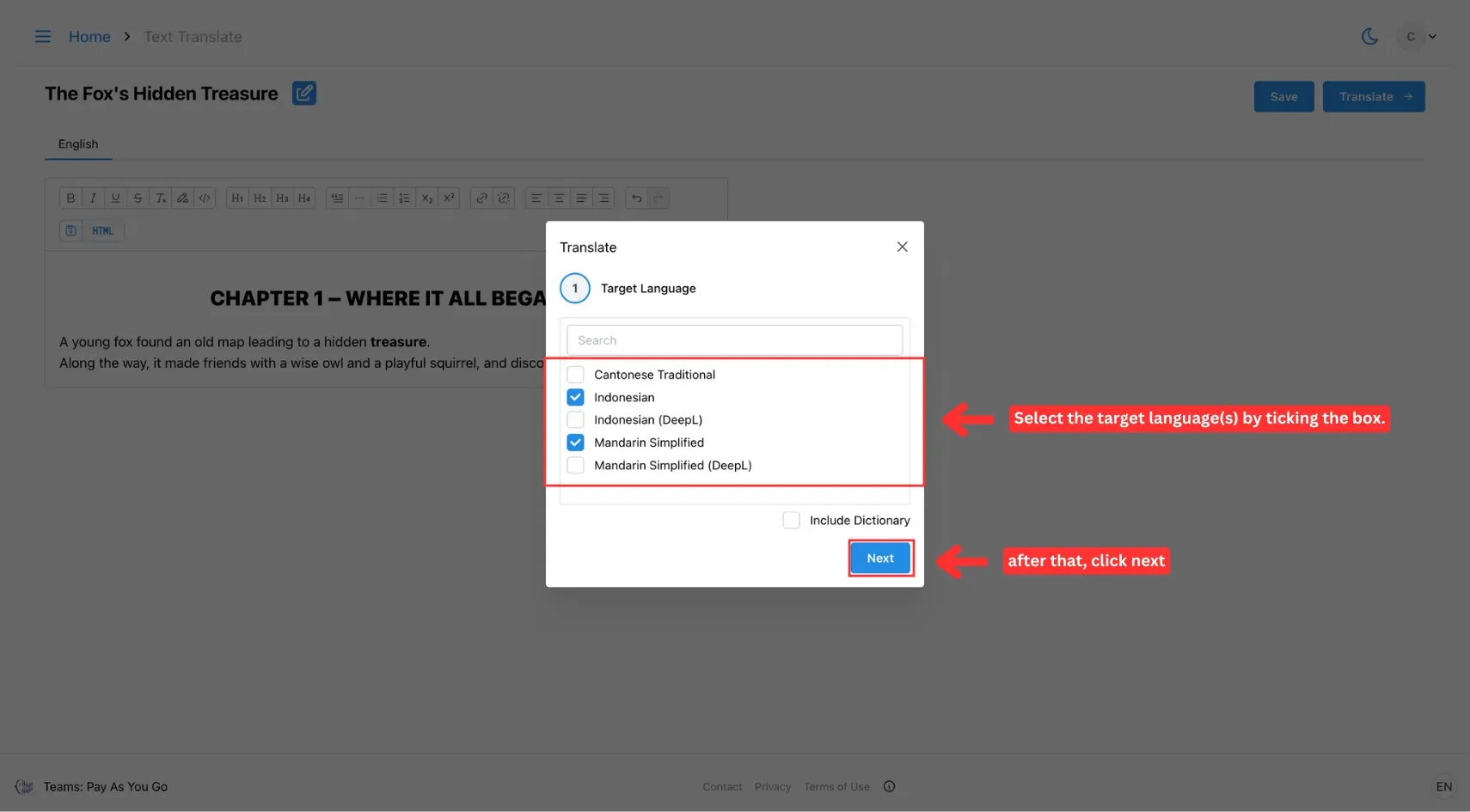Align text right
The width and height of the screenshot is (1470, 812).
point(603,198)
